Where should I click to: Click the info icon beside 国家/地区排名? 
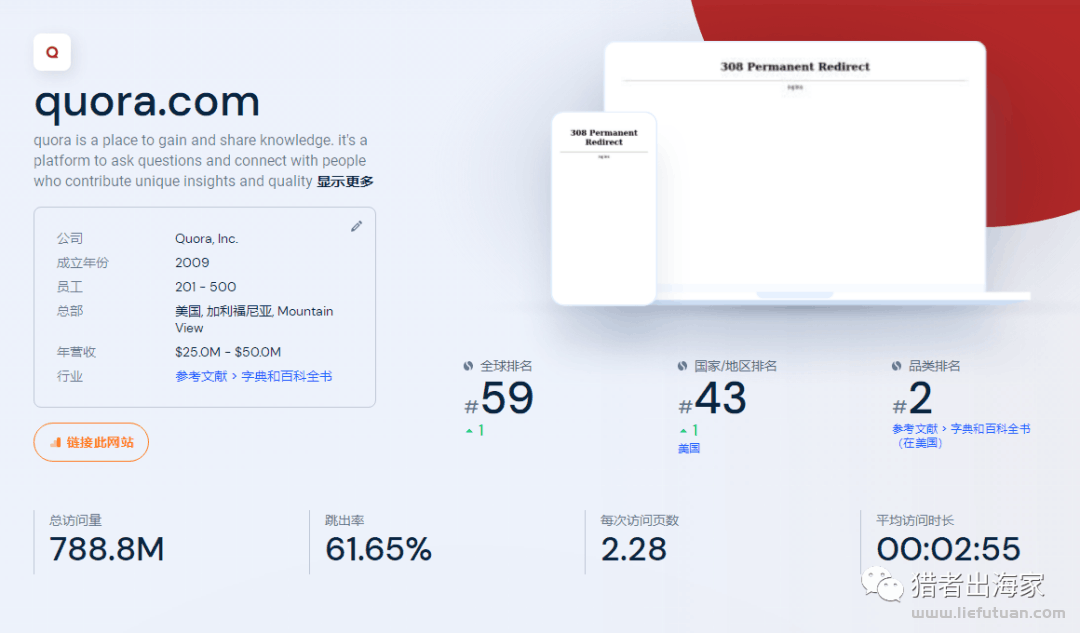pos(683,366)
